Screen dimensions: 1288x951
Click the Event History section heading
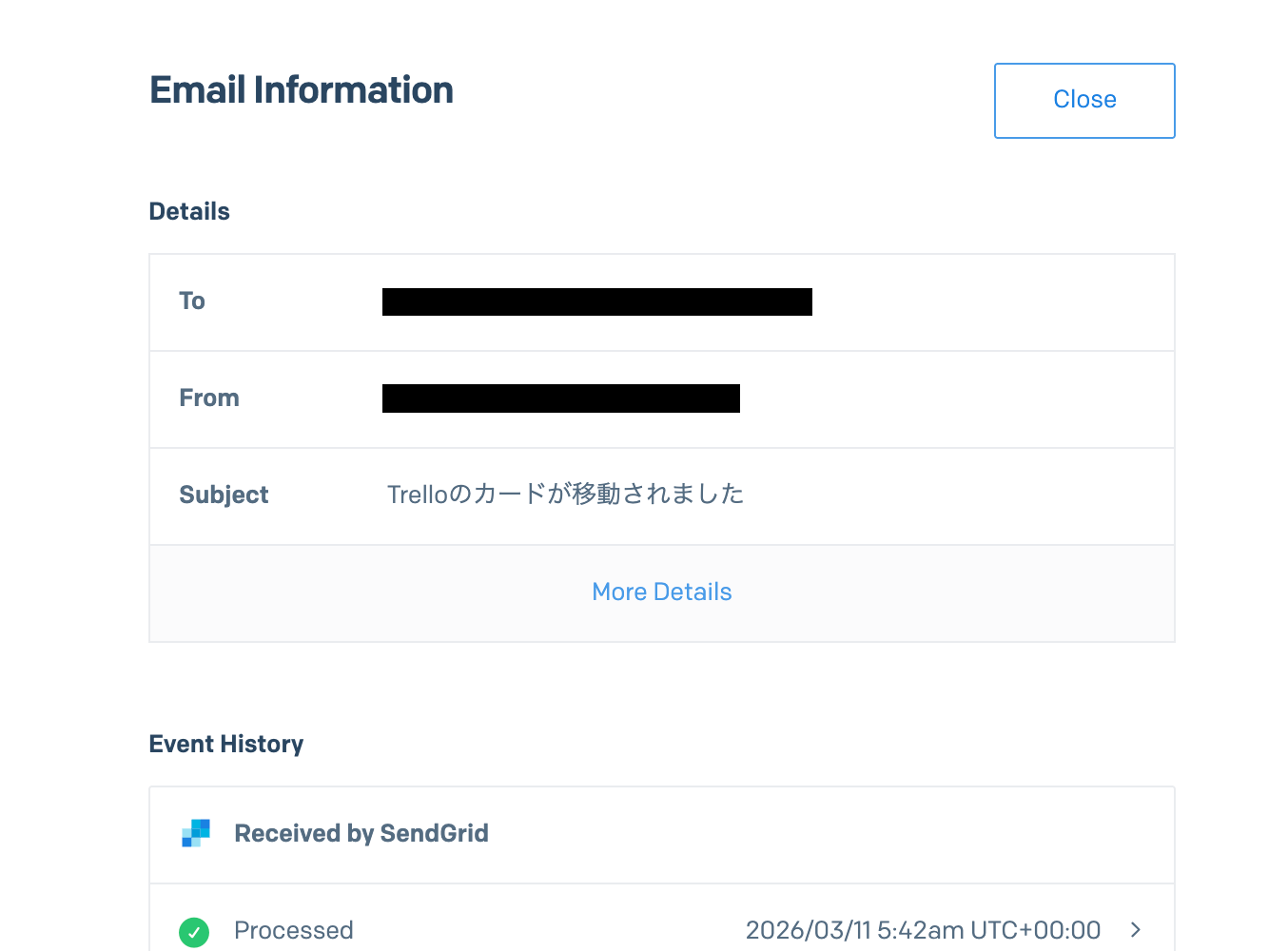(x=226, y=744)
